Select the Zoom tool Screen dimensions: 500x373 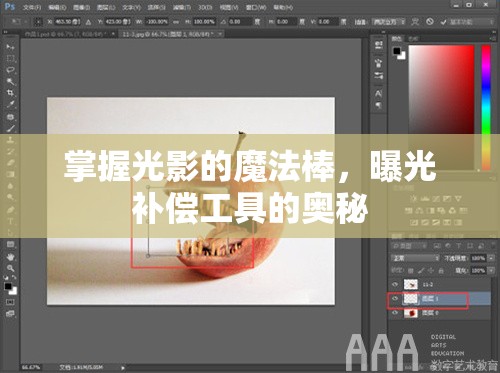coord(10,268)
